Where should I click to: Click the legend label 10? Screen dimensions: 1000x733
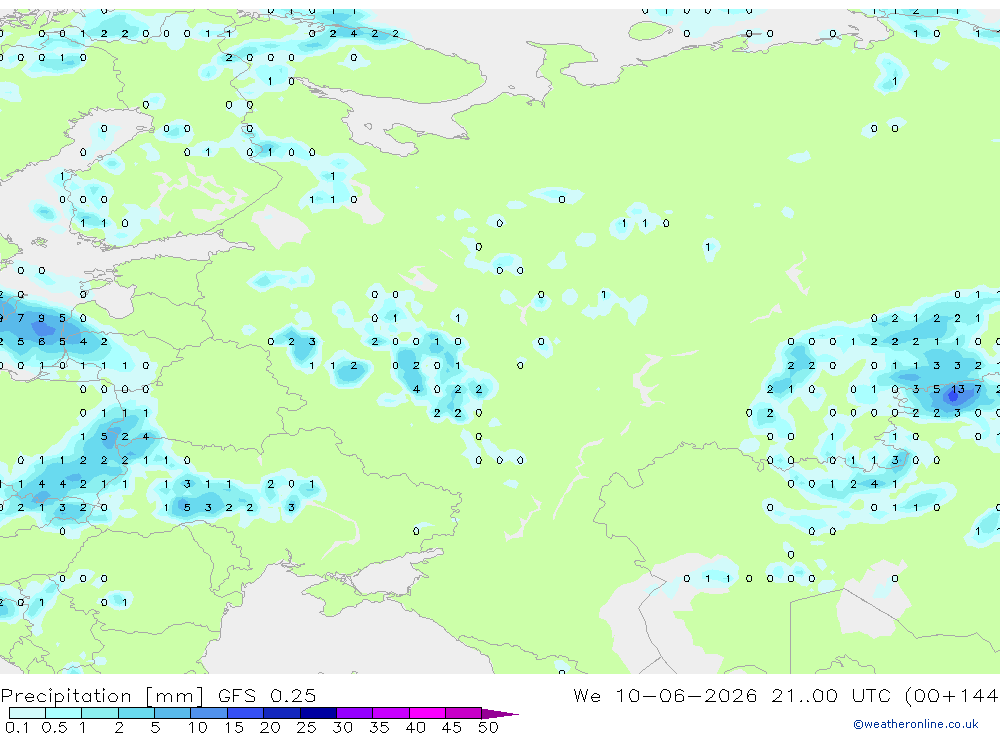(197, 727)
